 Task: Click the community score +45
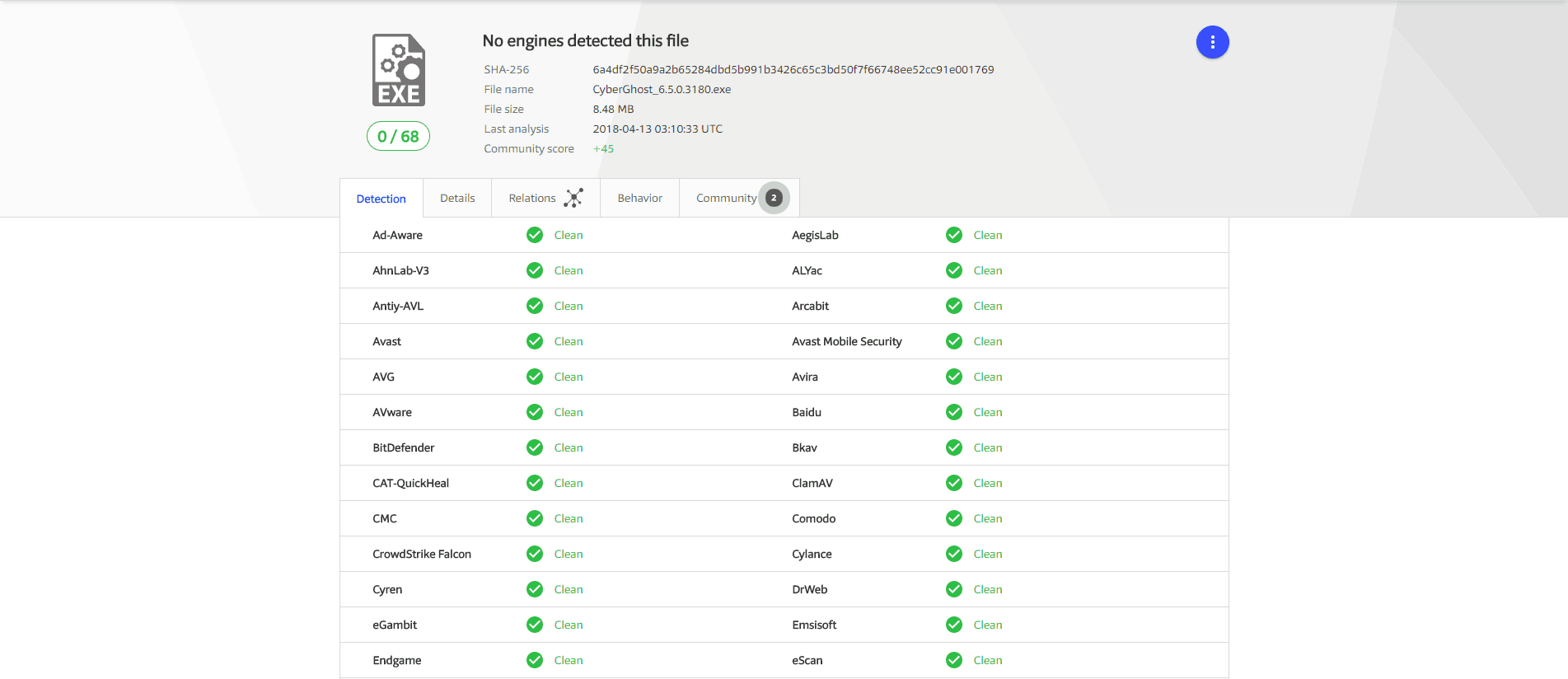(x=603, y=148)
